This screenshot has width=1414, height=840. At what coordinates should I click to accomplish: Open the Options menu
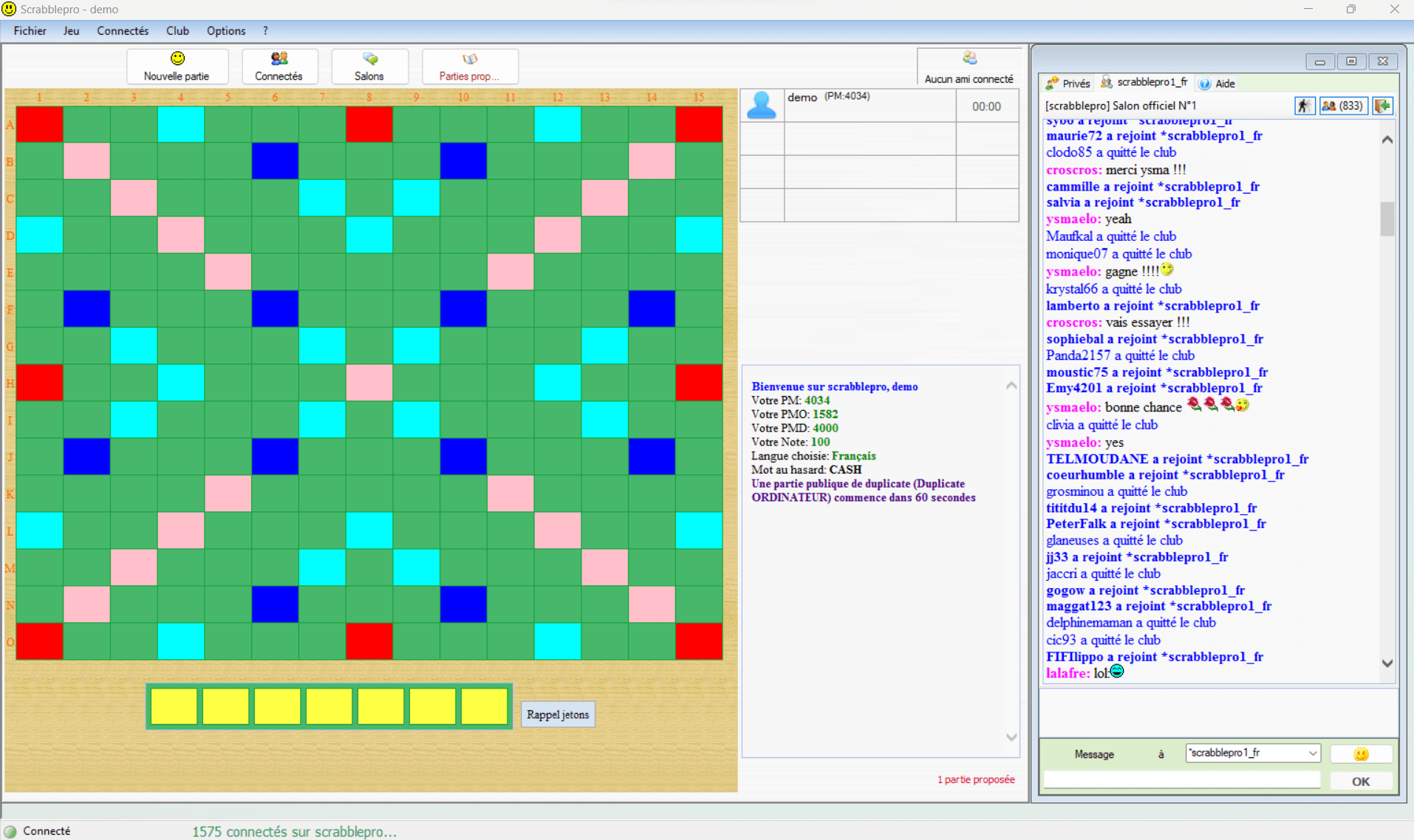(x=225, y=31)
